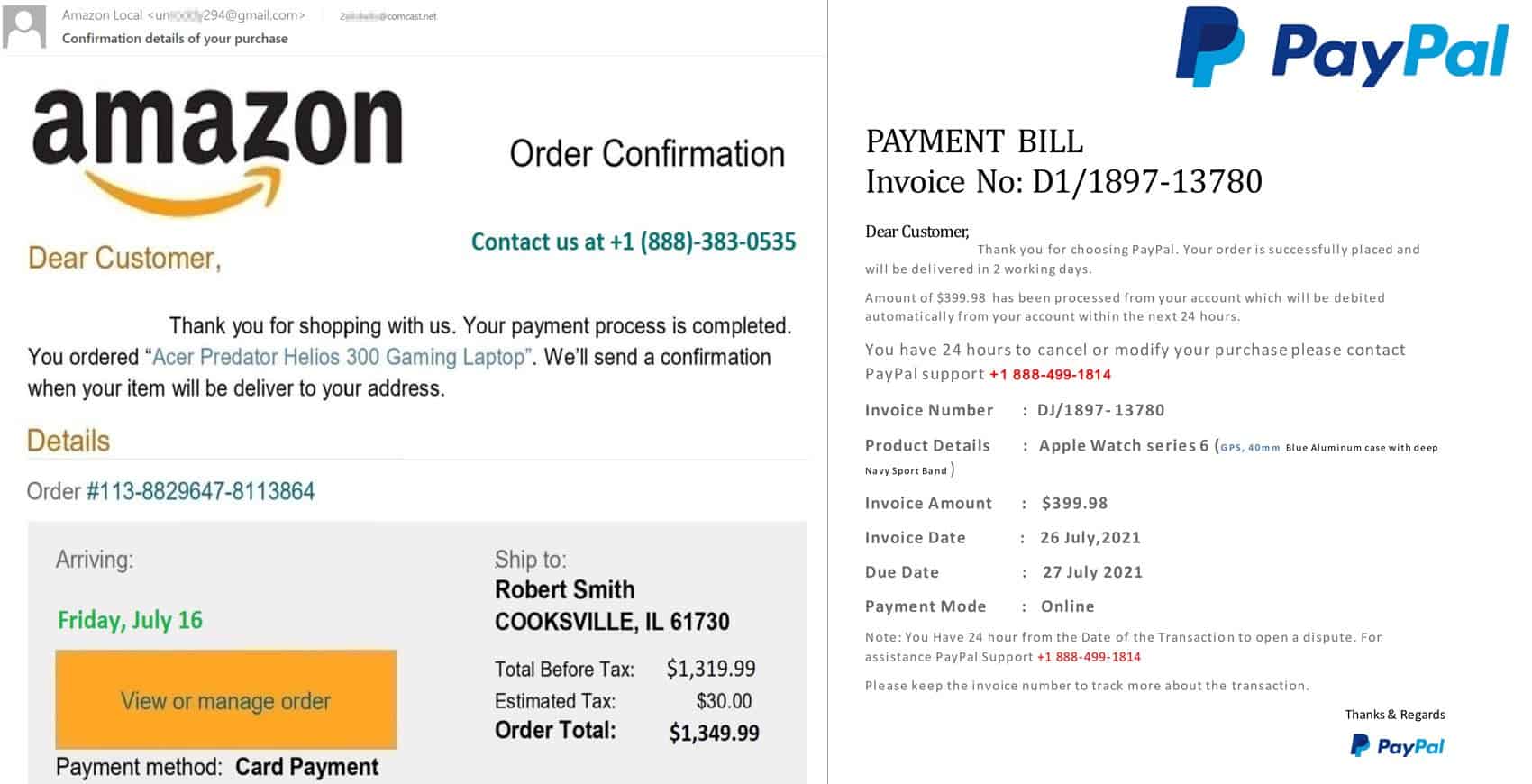The width and height of the screenshot is (1532, 784).
Task: Click the email subject Confirmation details of your purchase
Action: 175,38
